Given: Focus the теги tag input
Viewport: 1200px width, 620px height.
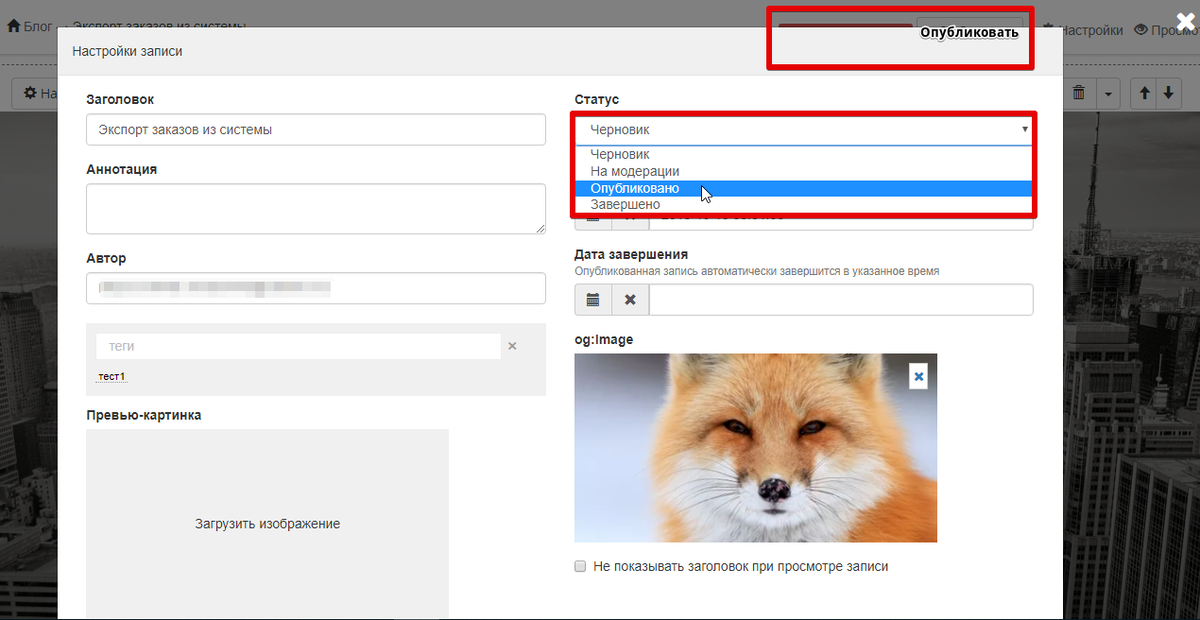Looking at the screenshot, I should click(298, 346).
